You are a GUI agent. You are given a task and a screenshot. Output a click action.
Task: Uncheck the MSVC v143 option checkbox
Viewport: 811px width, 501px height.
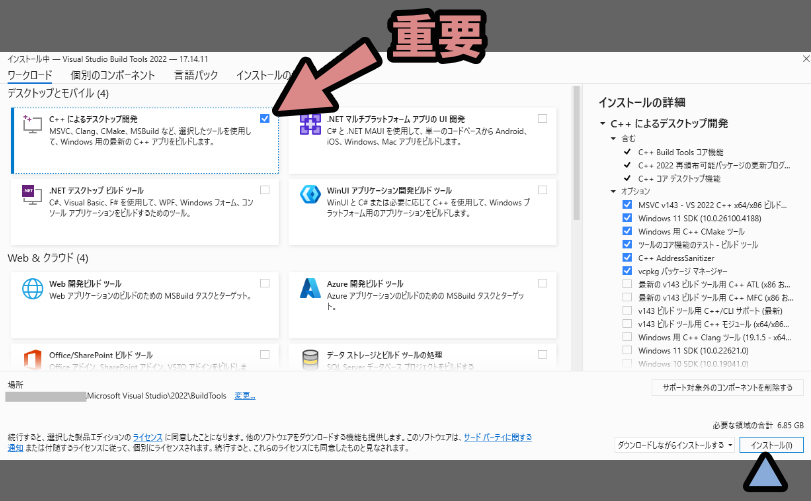[627, 204]
